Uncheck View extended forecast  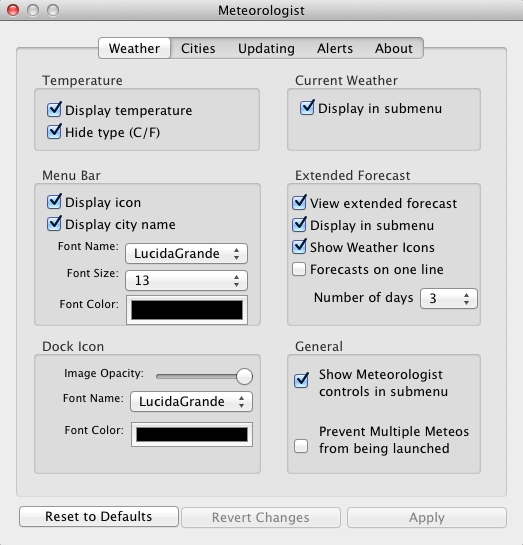coord(299,202)
